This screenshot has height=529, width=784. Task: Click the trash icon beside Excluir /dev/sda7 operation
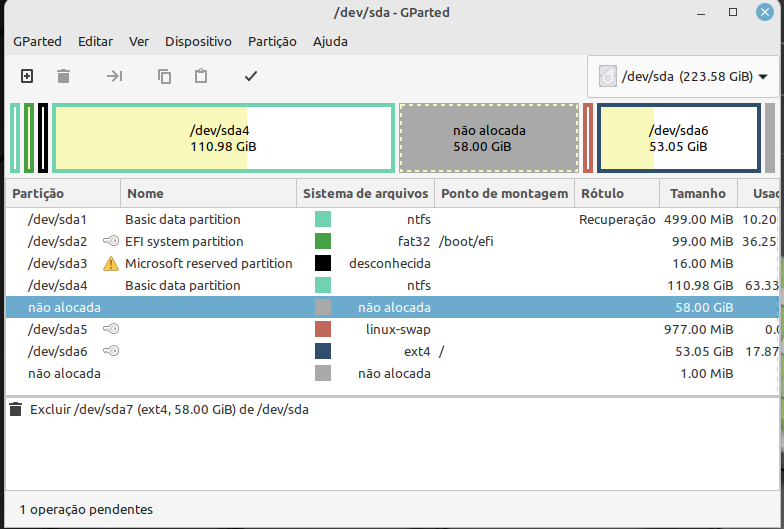pos(16,410)
